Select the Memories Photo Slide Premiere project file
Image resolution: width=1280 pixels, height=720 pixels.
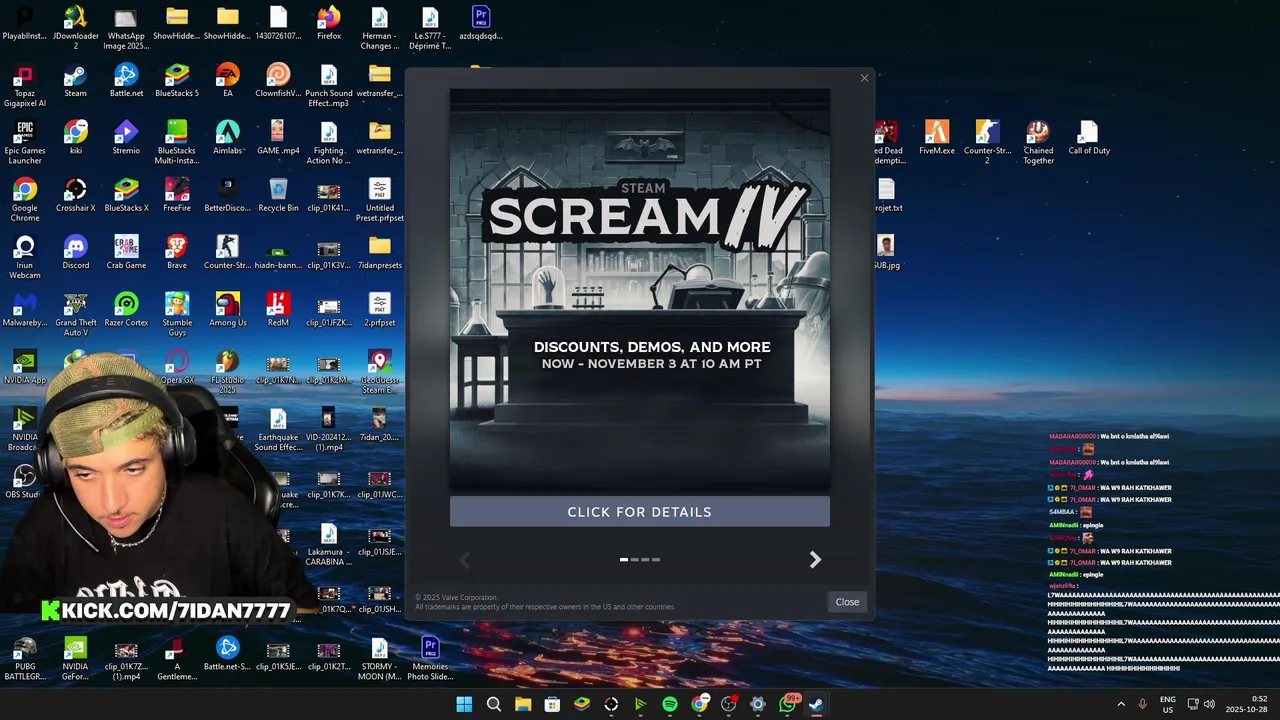tap(430, 659)
